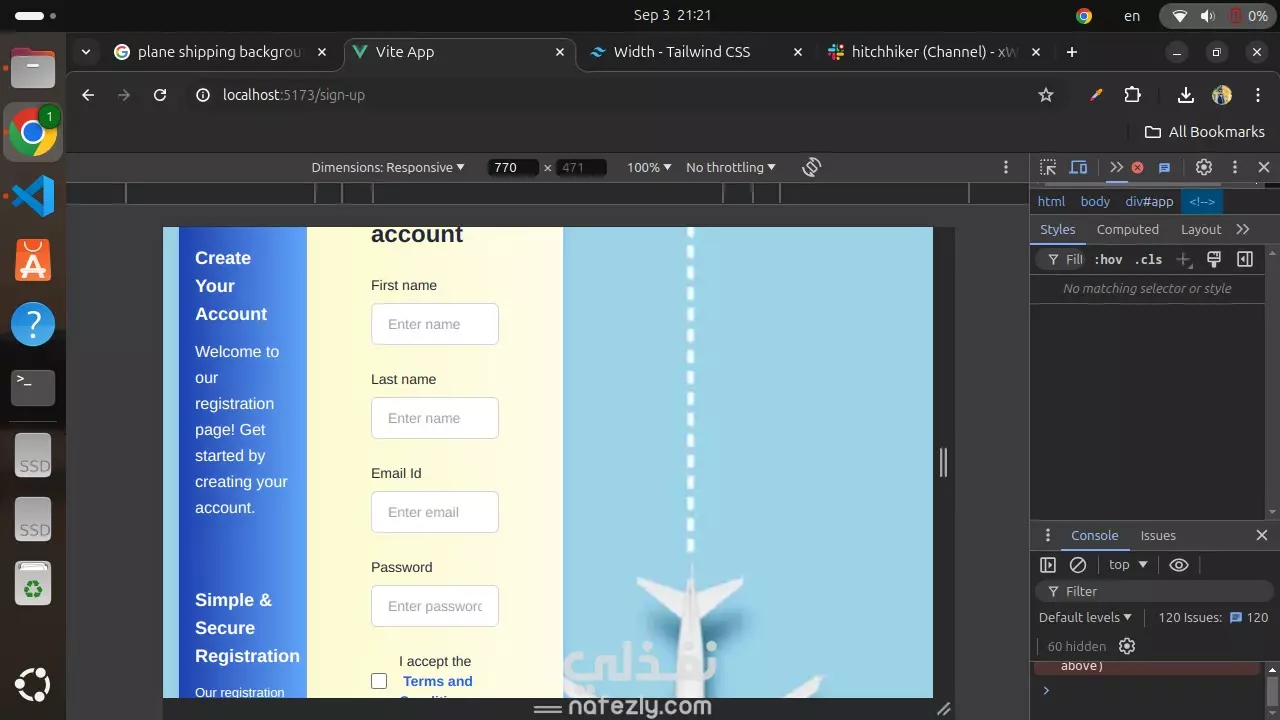Open the 120 issues link
The image size is (1280, 720).
click(1213, 617)
